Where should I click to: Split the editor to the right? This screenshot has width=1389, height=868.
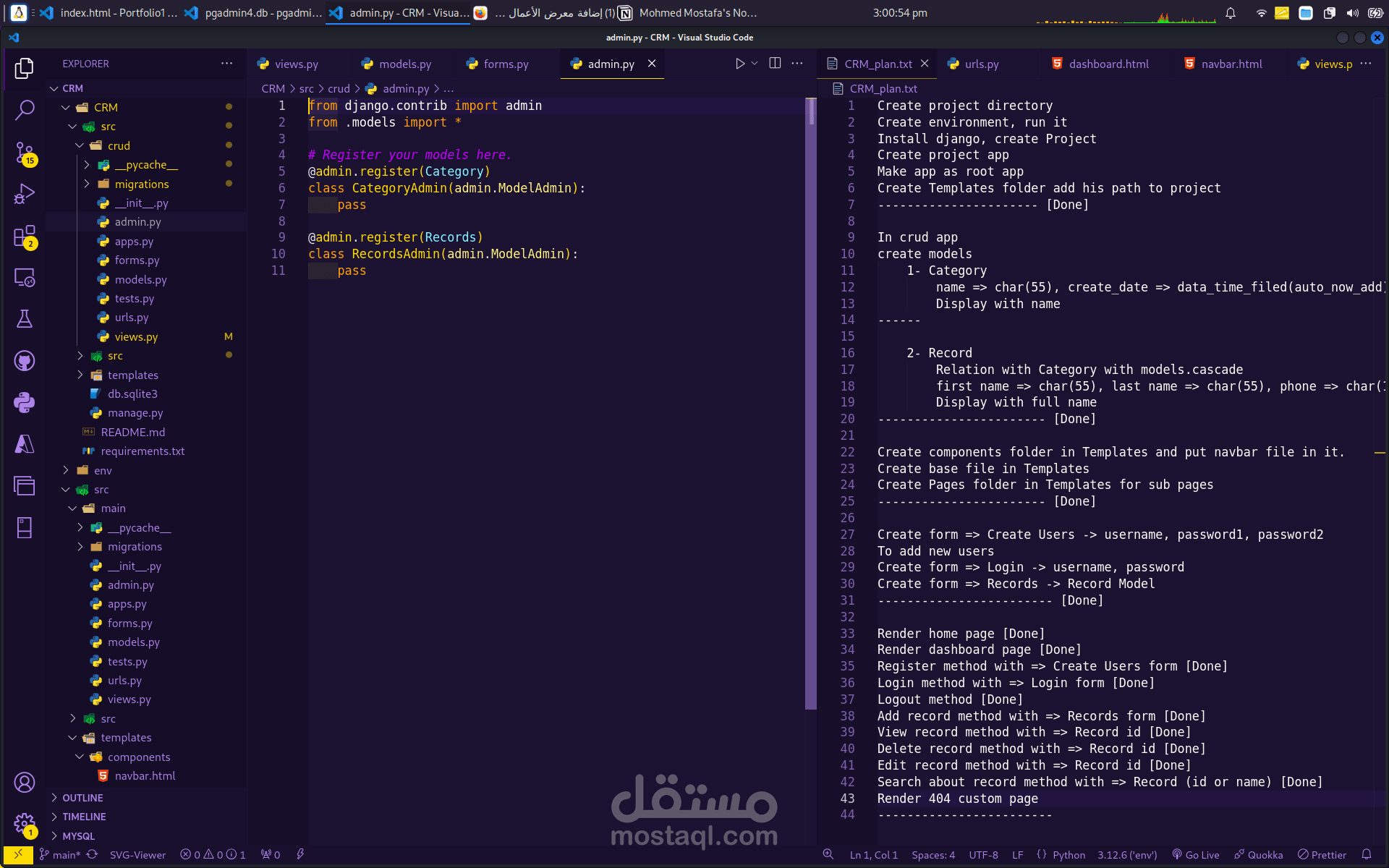(775, 64)
